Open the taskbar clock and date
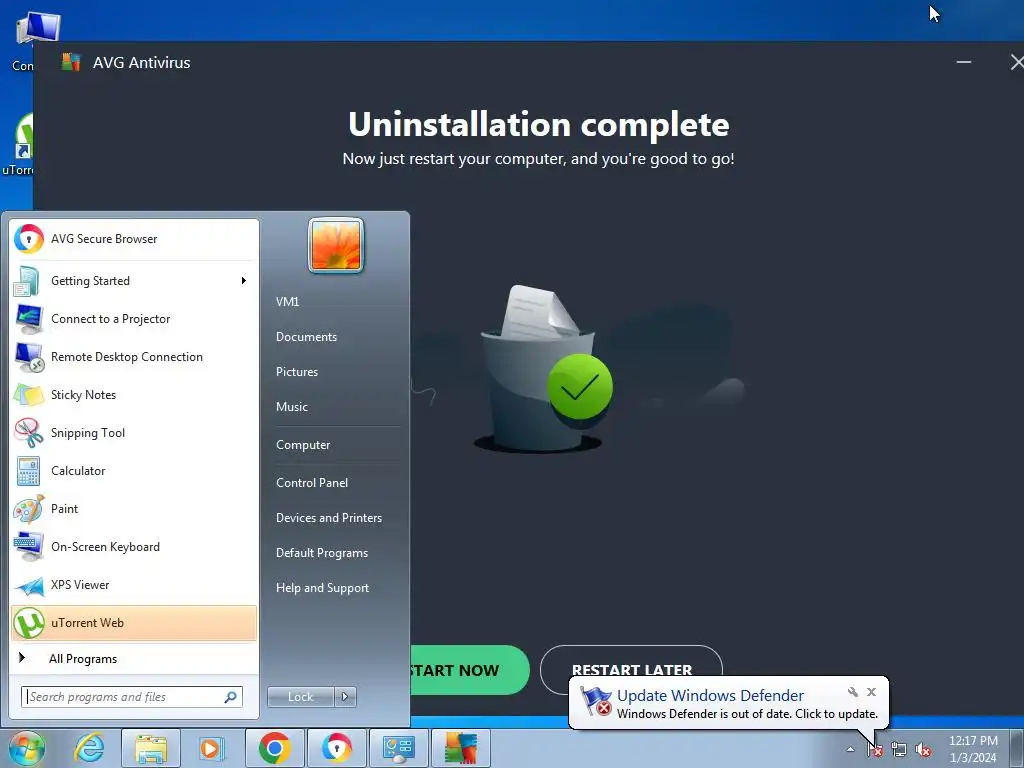The width and height of the screenshot is (1024, 768). [973, 749]
